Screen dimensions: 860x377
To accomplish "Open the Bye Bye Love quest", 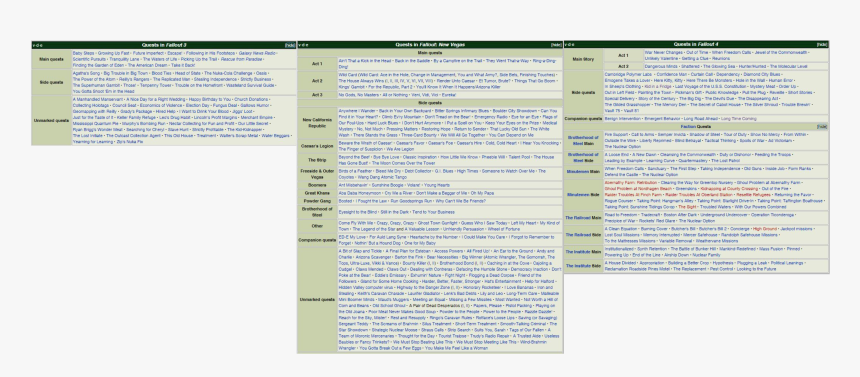I will [x=385, y=157].
